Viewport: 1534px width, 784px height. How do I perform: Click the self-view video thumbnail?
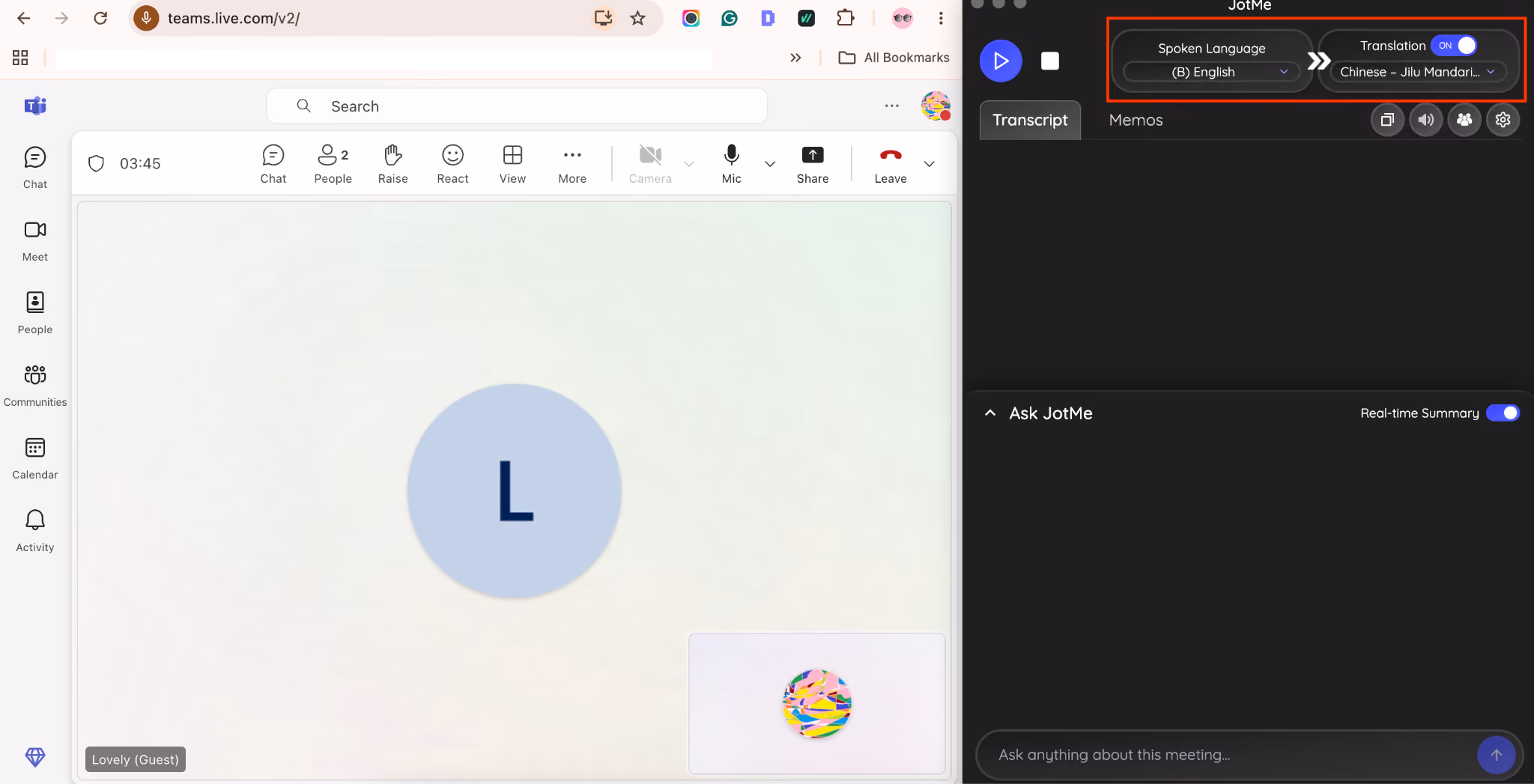click(816, 704)
